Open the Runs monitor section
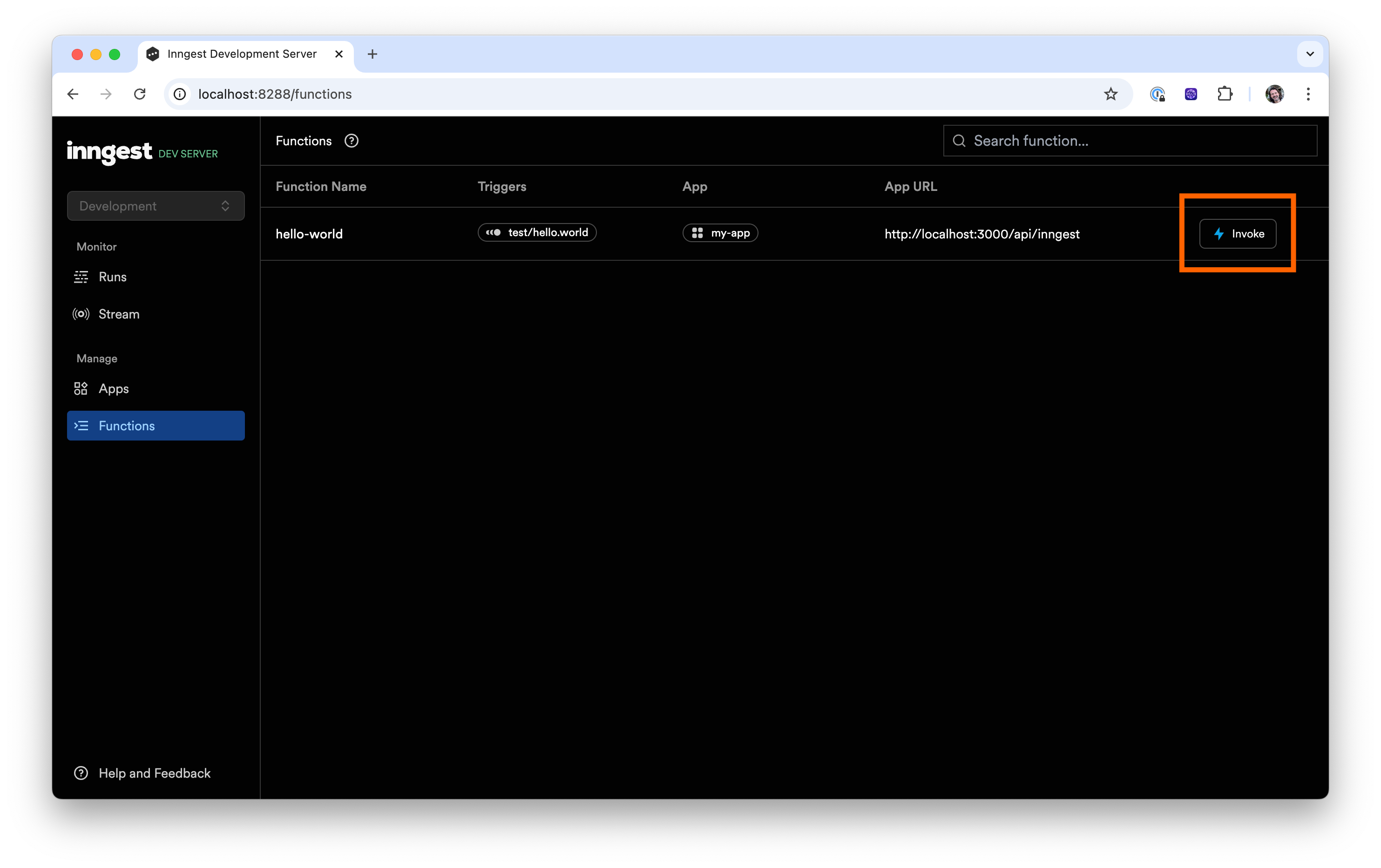Screen dimensions: 1381x868 [112, 277]
